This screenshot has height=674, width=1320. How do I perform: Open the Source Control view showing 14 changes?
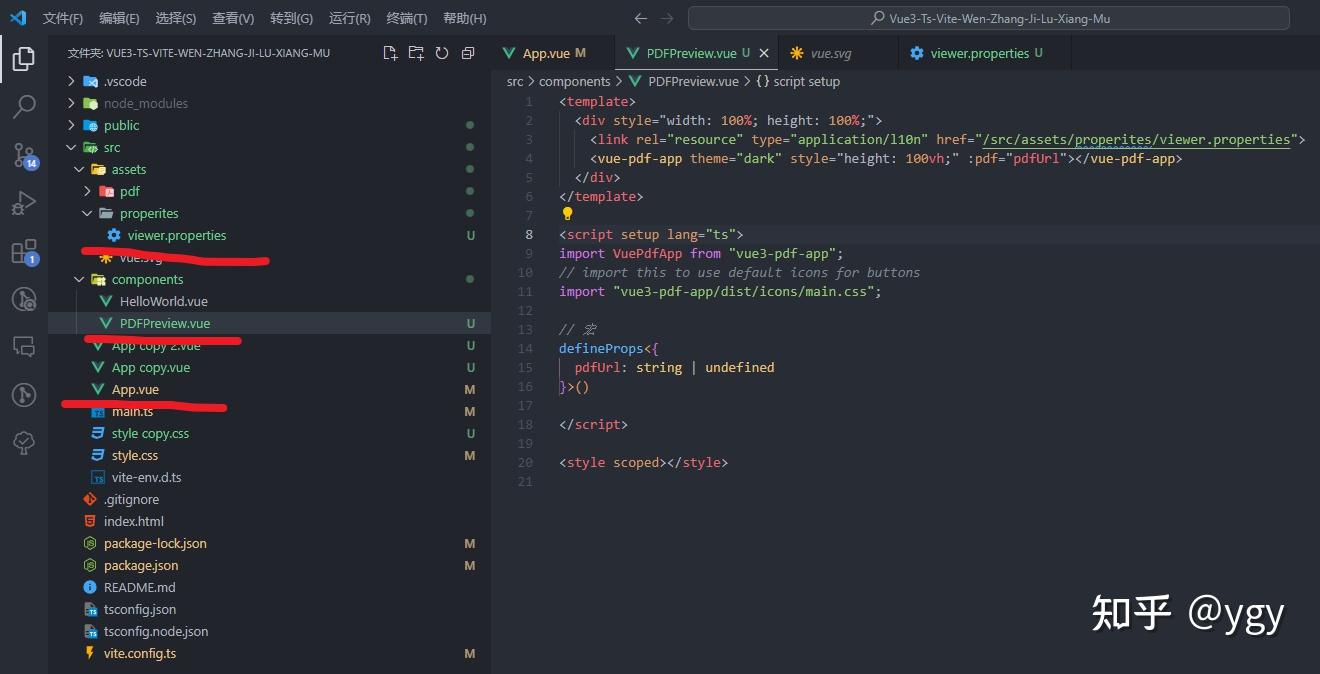coord(24,155)
